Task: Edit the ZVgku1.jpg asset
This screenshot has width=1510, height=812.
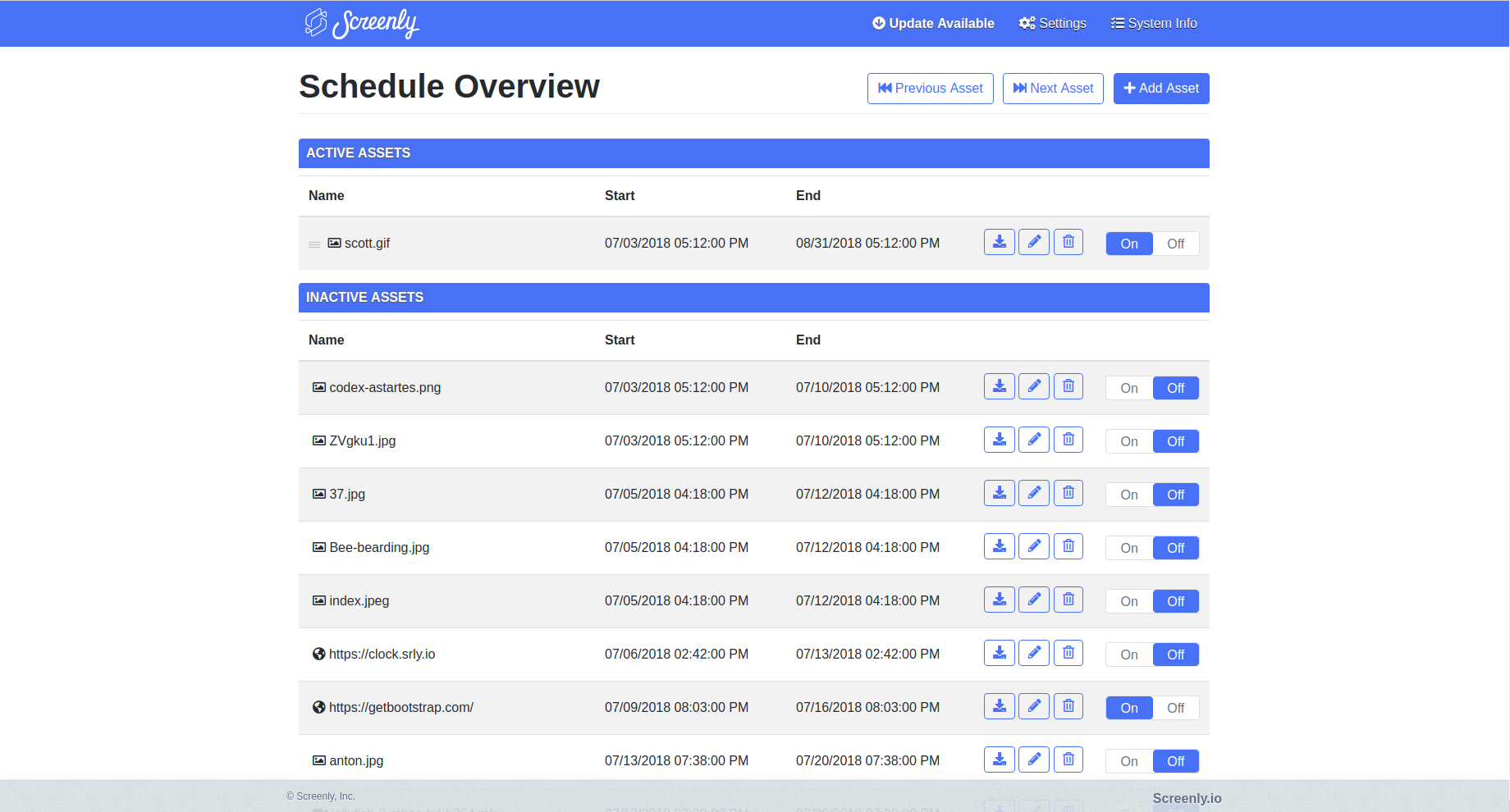Action: pos(1033,439)
